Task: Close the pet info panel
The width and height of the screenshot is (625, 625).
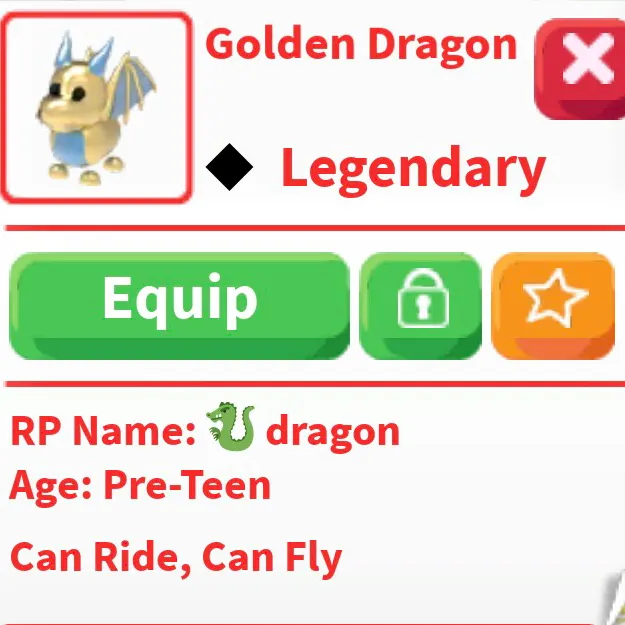Action: tap(580, 69)
